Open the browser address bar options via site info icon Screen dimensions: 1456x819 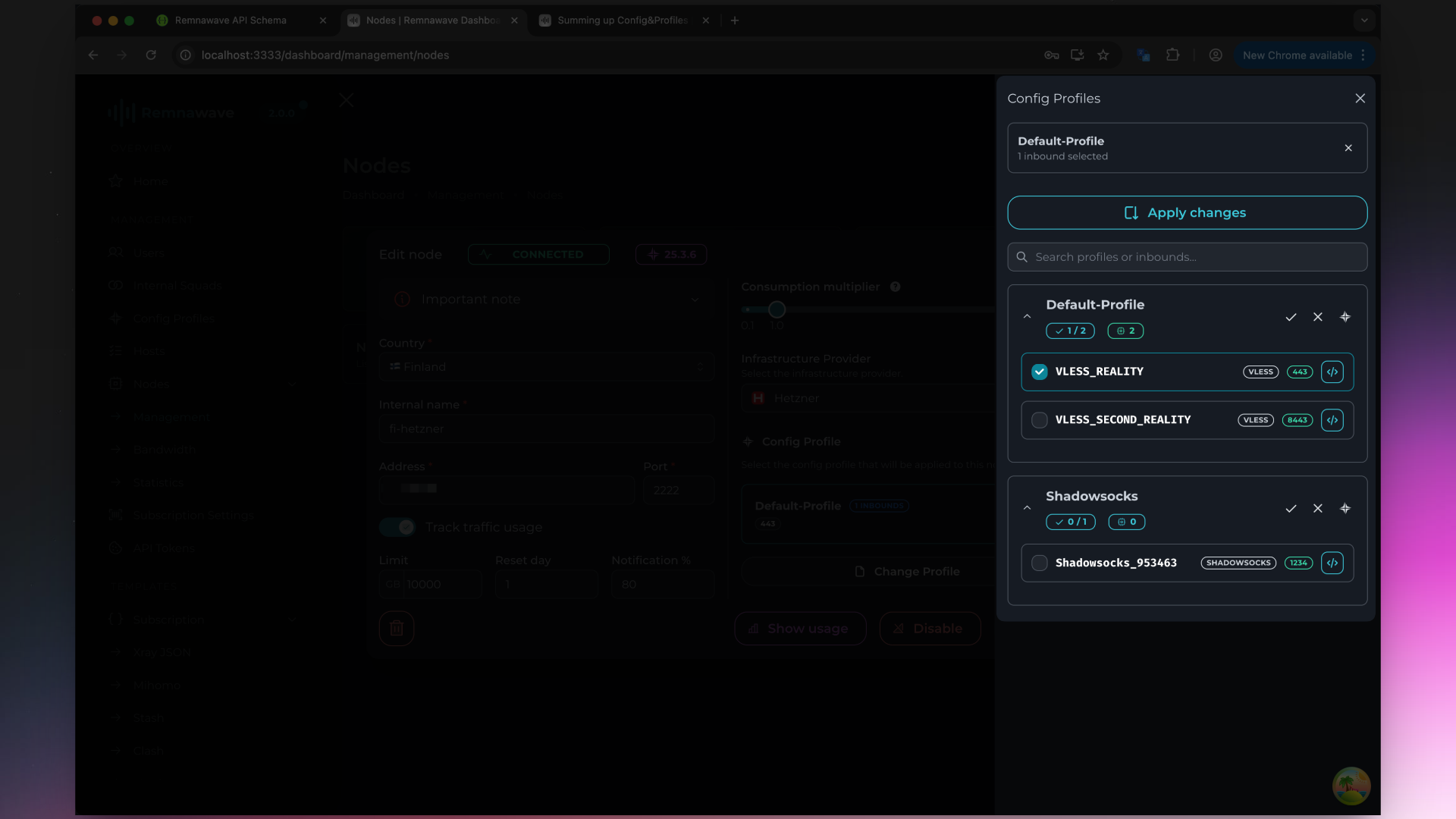(184, 55)
